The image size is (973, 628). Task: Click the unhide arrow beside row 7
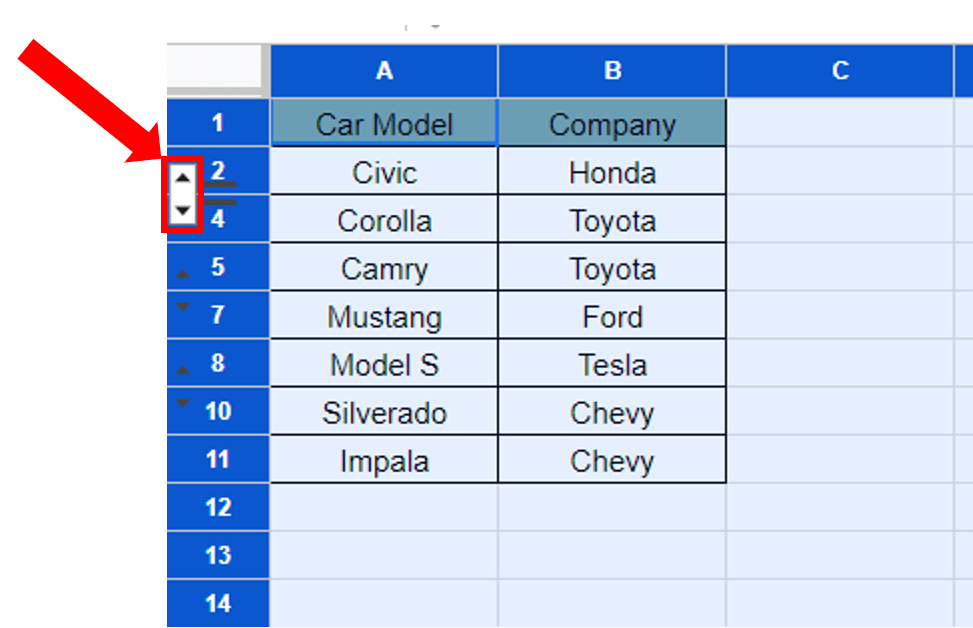point(182,305)
